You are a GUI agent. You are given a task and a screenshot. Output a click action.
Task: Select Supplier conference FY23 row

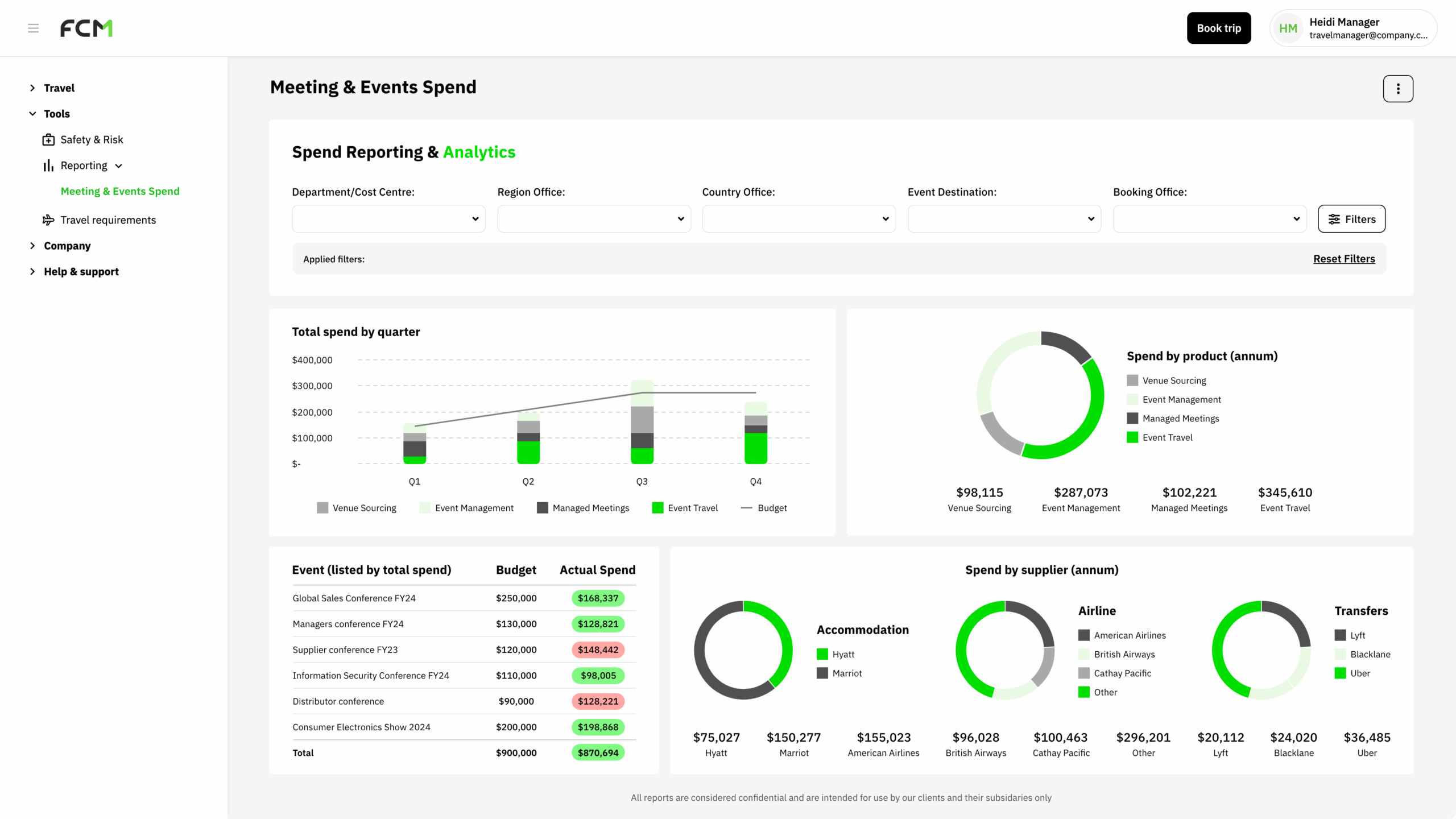point(464,650)
